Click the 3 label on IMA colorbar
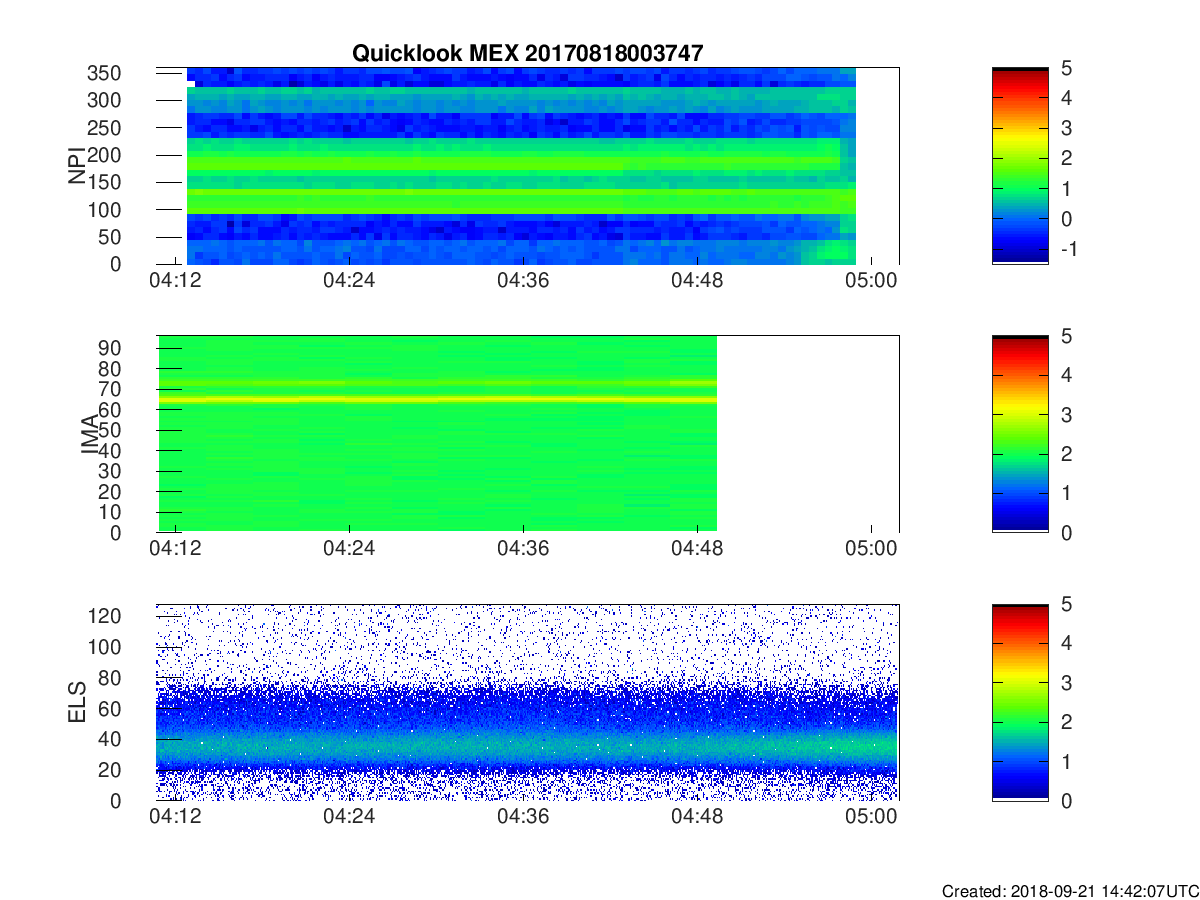The width and height of the screenshot is (1200, 900). pyautogui.click(x=1066, y=415)
